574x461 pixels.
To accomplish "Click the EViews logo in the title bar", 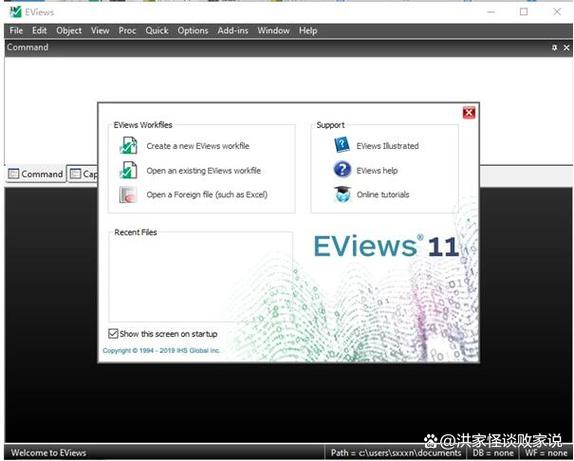I will [16, 12].
